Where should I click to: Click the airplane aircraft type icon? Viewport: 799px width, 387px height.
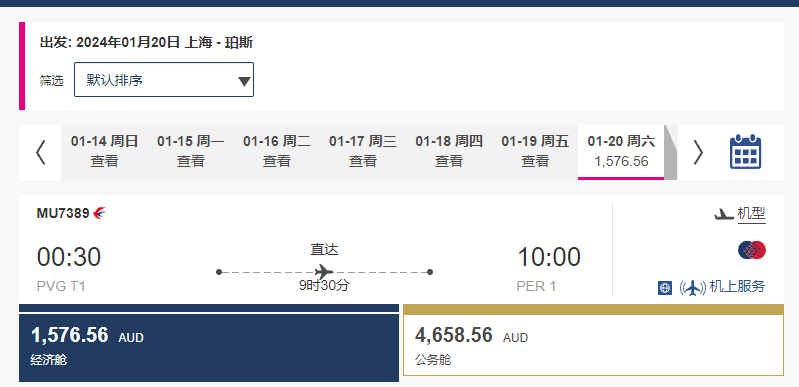[724, 215]
